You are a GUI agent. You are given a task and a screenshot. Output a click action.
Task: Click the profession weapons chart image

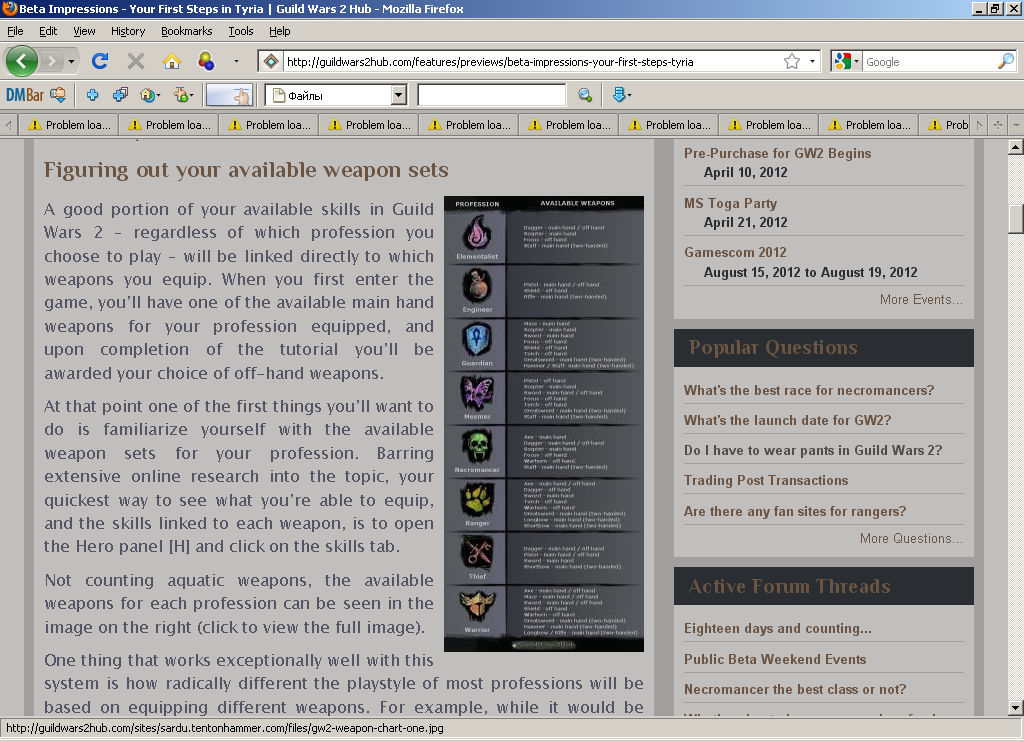543,424
